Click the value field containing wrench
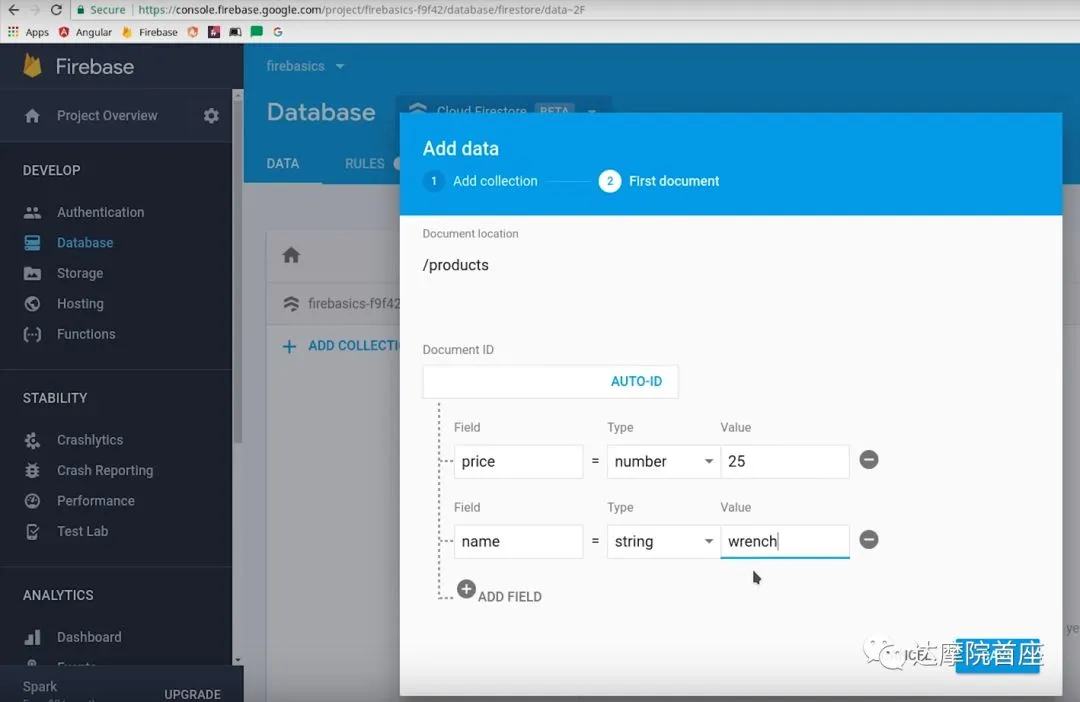Viewport: 1080px width, 702px height. pos(785,541)
